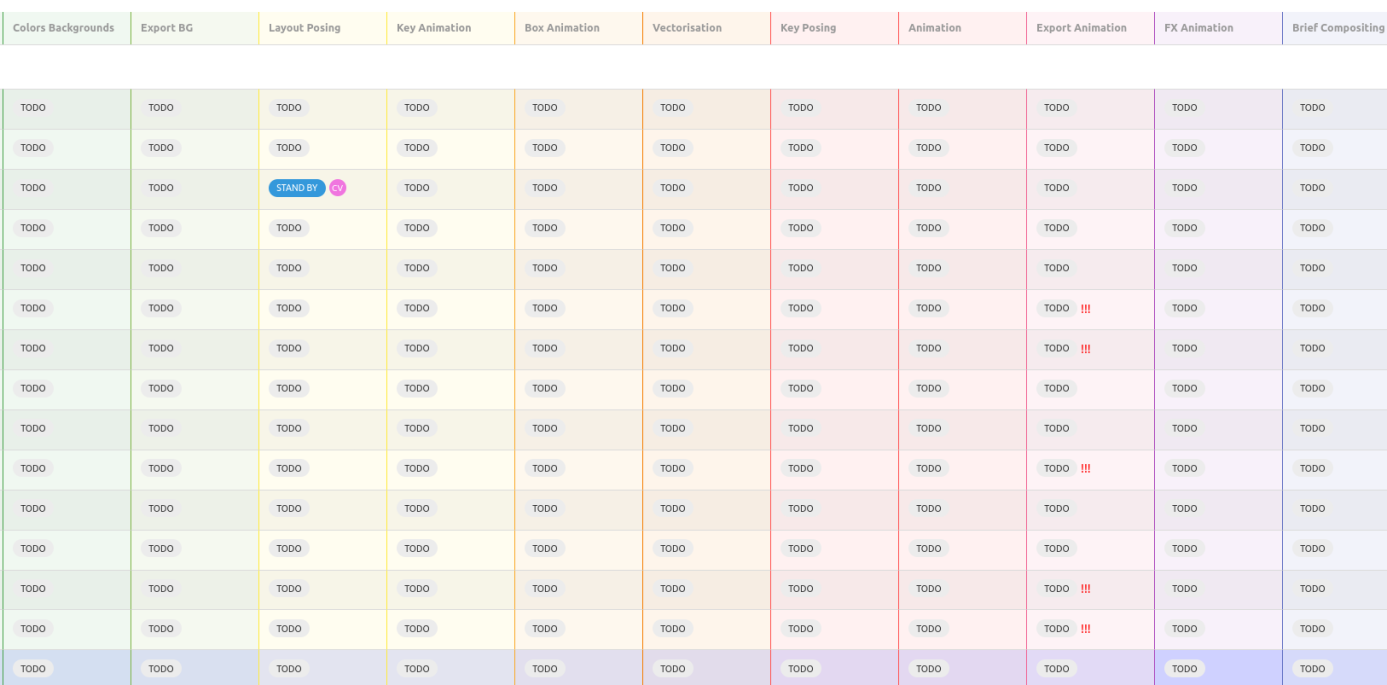Open the STAND BY status in Layout Posing
Image resolution: width=1387 pixels, height=685 pixels.
[x=297, y=188]
